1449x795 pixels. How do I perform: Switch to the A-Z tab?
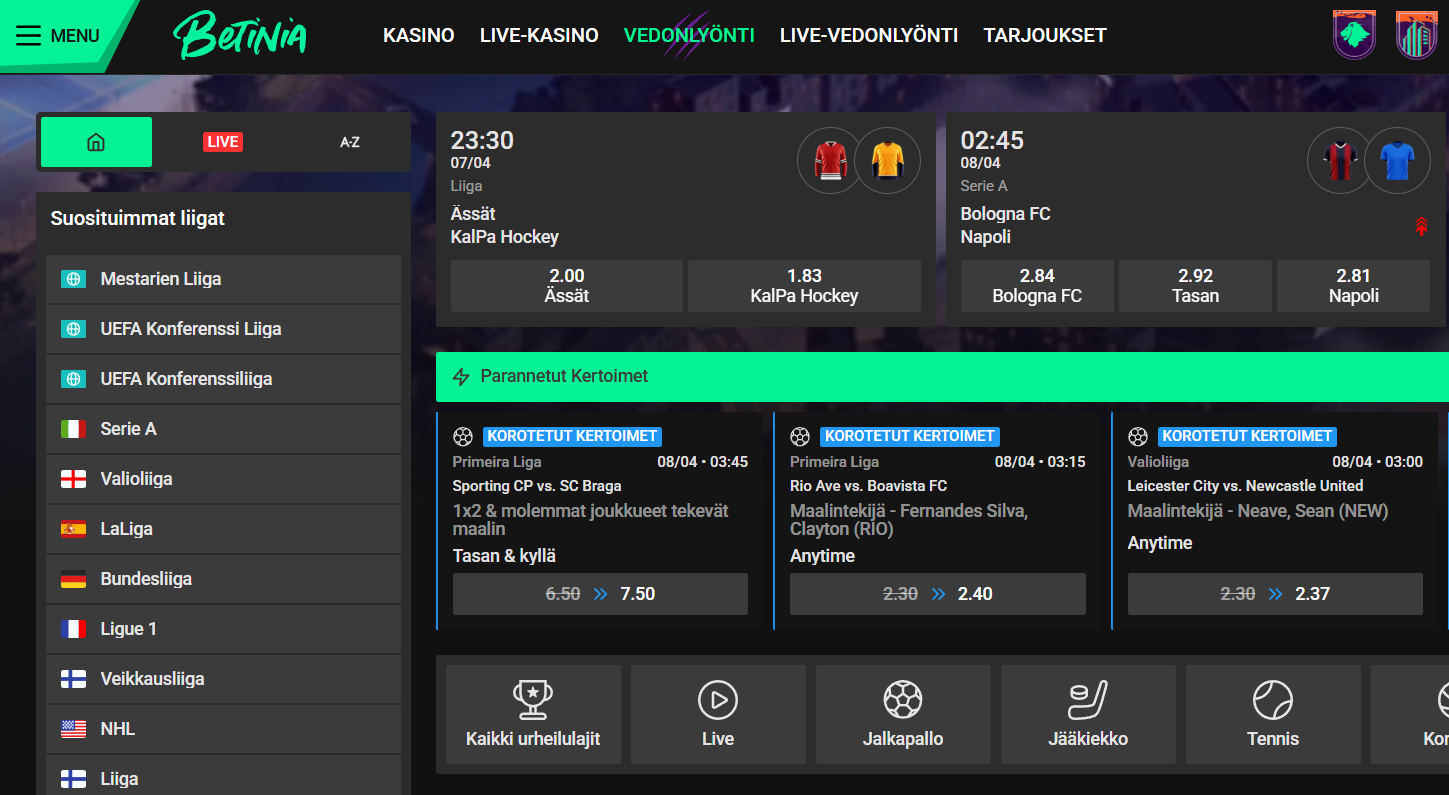(350, 142)
